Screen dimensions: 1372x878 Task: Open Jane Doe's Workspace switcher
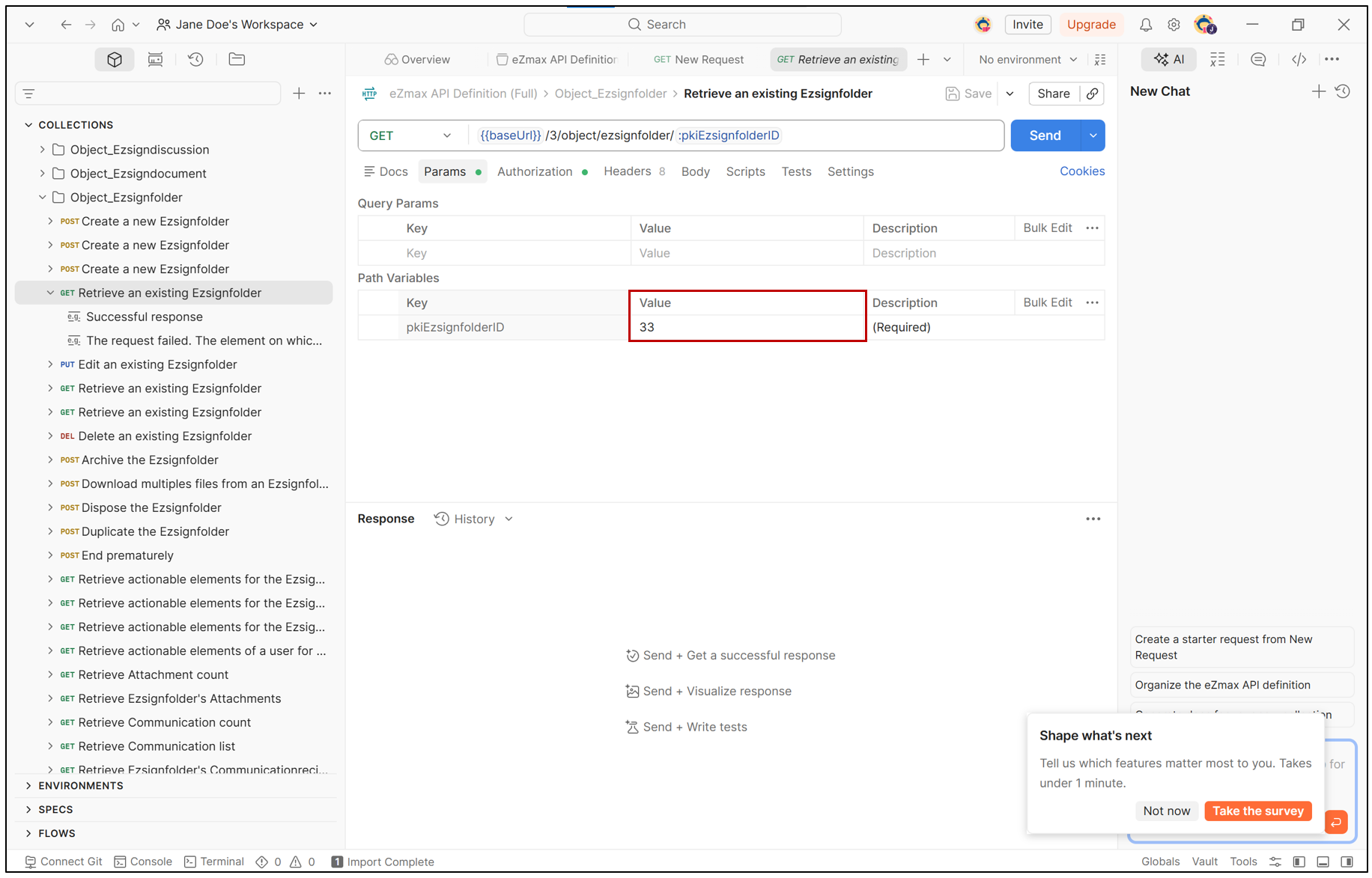(237, 25)
